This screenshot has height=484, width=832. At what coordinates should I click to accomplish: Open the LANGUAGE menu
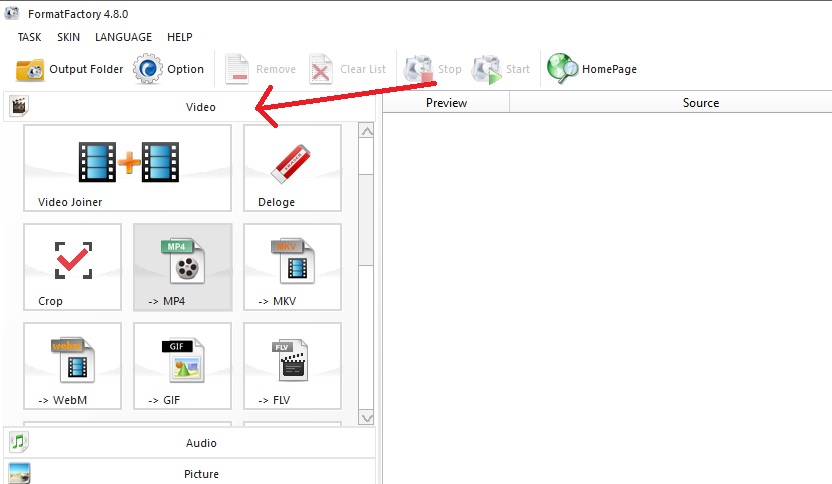pyautogui.click(x=123, y=37)
